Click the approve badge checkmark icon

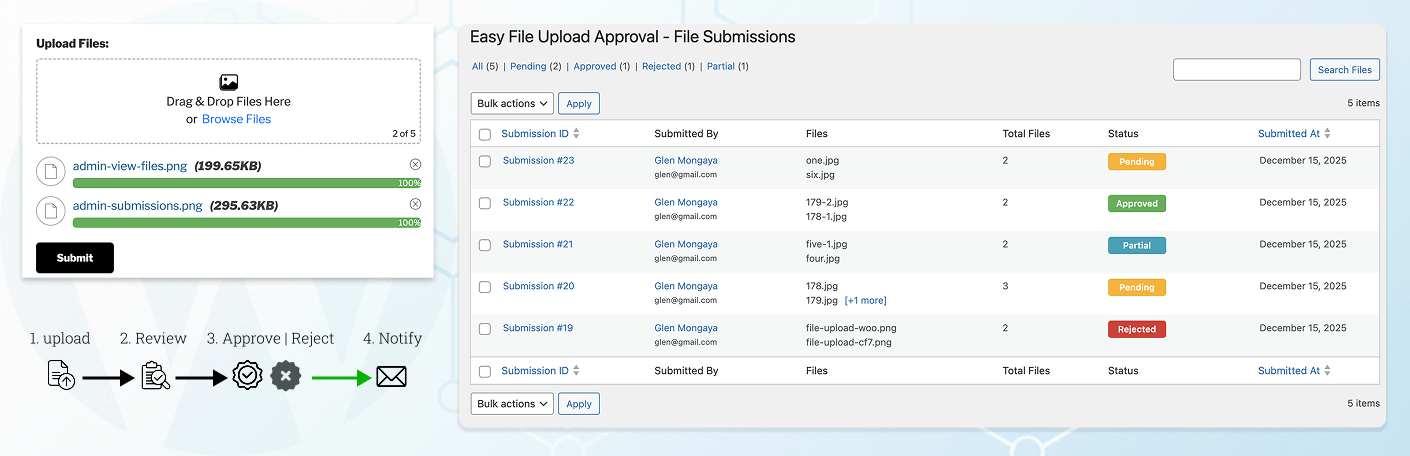247,376
